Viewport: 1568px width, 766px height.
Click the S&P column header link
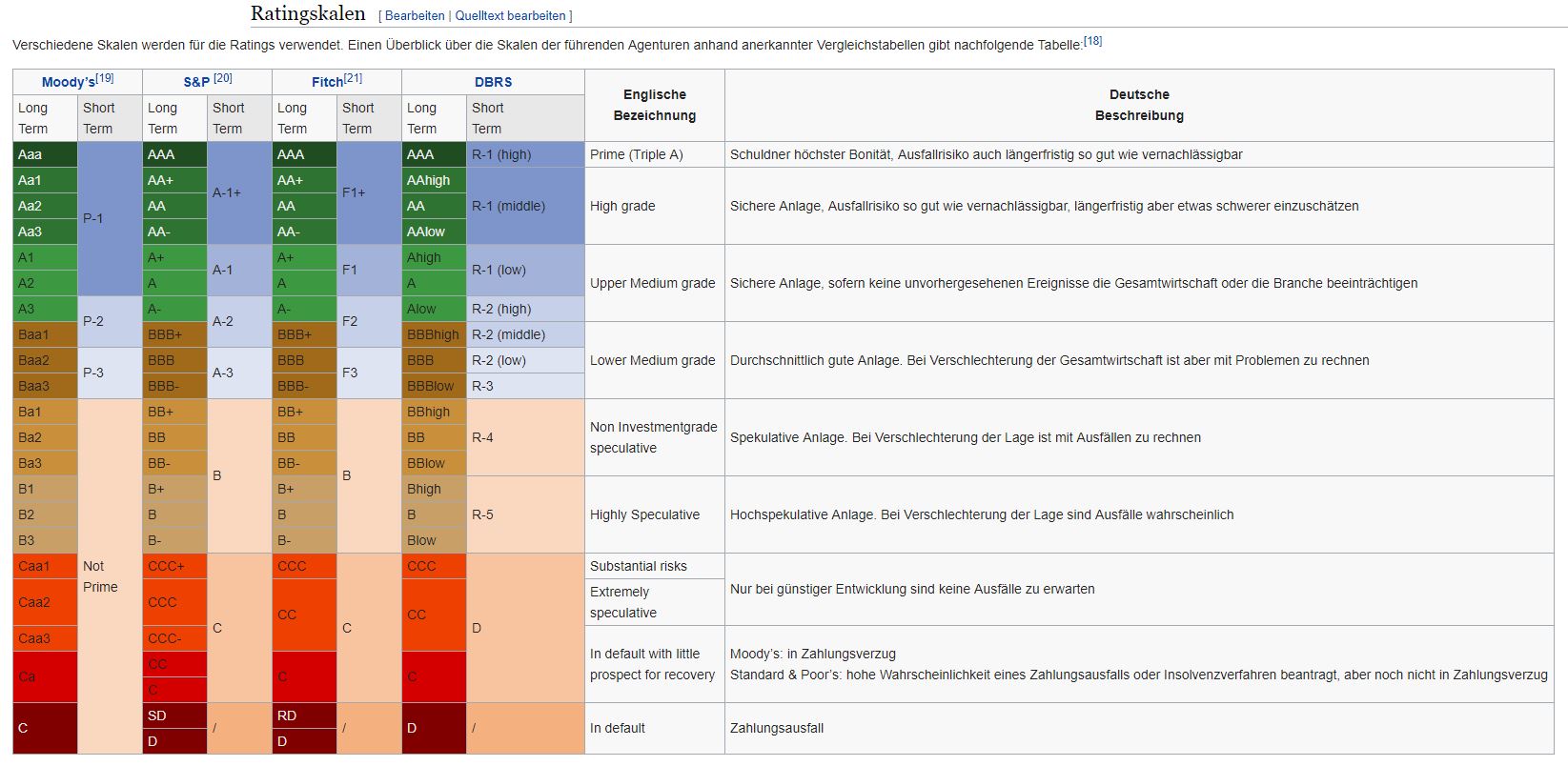tap(196, 83)
